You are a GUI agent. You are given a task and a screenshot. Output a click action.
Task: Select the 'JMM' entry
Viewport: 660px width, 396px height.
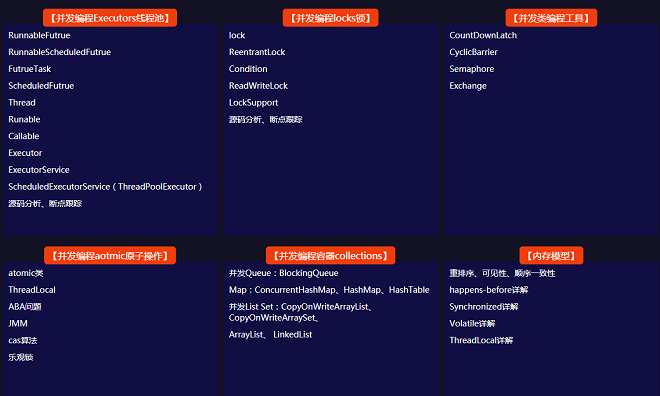tap(18, 324)
